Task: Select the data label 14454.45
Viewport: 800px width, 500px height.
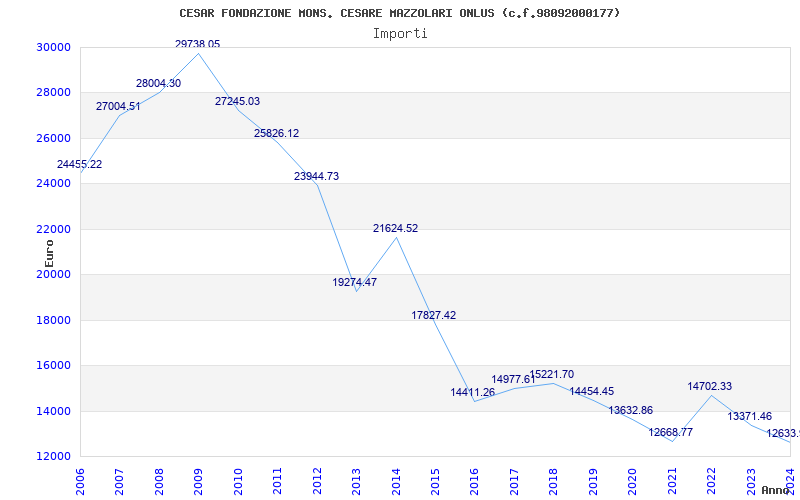Action: [592, 391]
